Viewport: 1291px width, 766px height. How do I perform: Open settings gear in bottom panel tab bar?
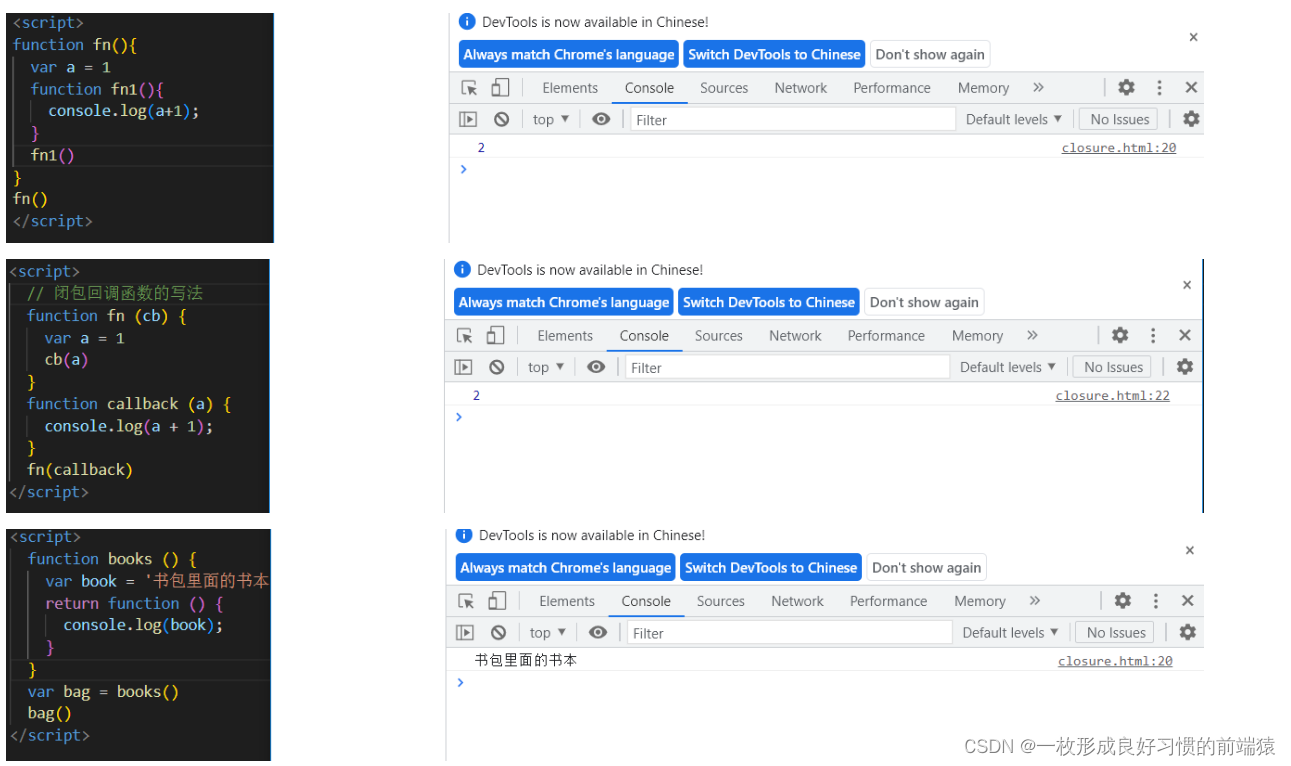[x=1123, y=601]
